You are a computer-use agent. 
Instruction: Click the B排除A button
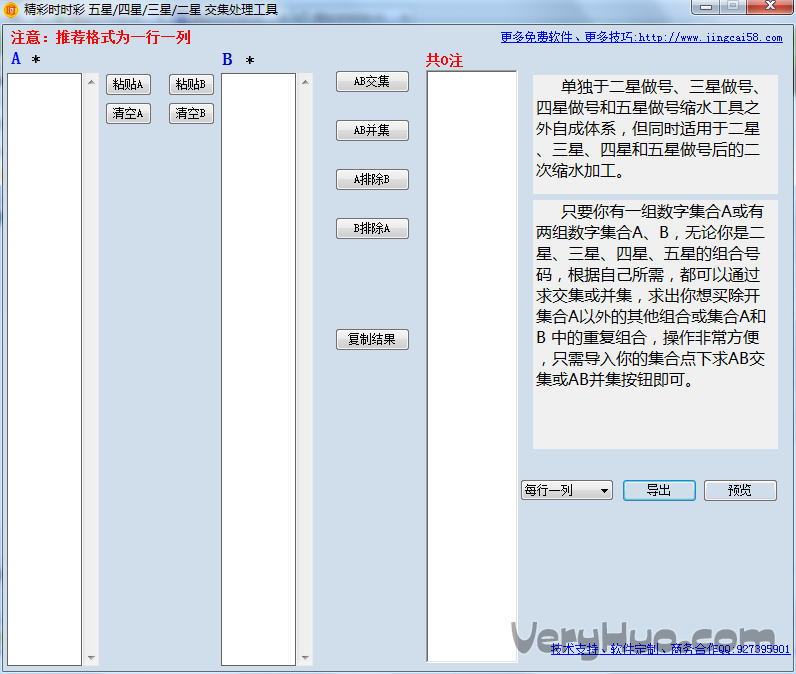[372, 228]
